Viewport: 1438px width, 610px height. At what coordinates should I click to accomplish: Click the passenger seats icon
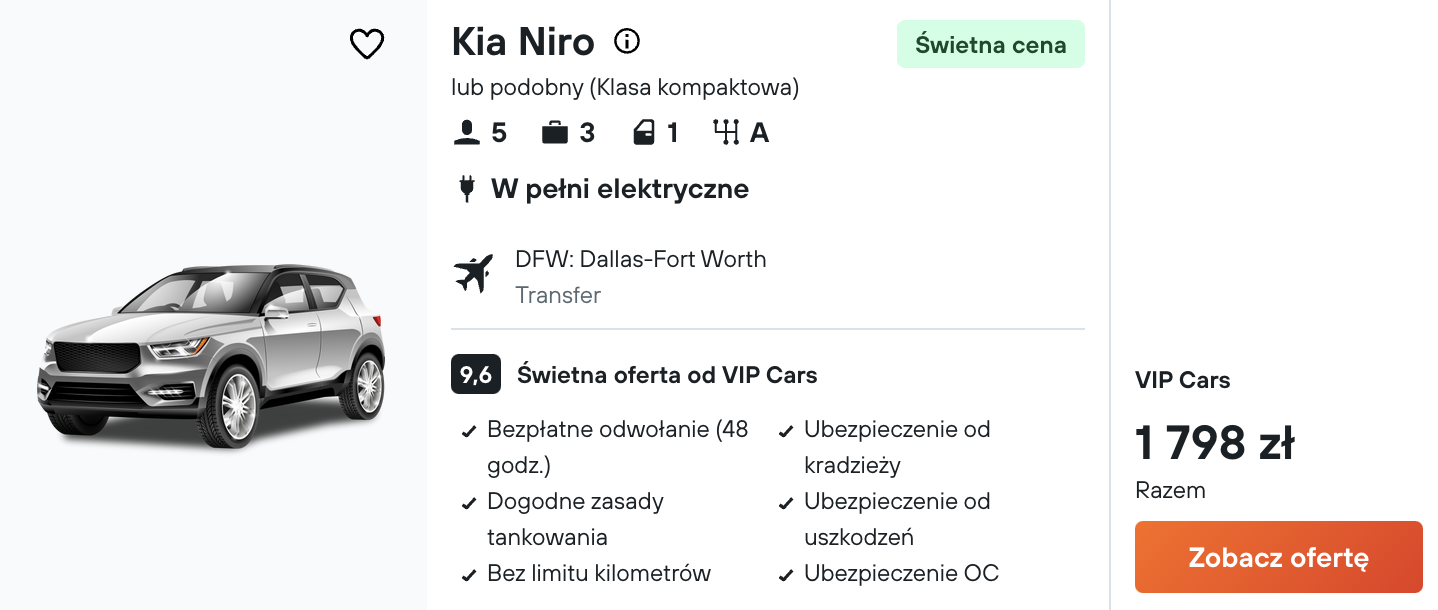point(465,133)
